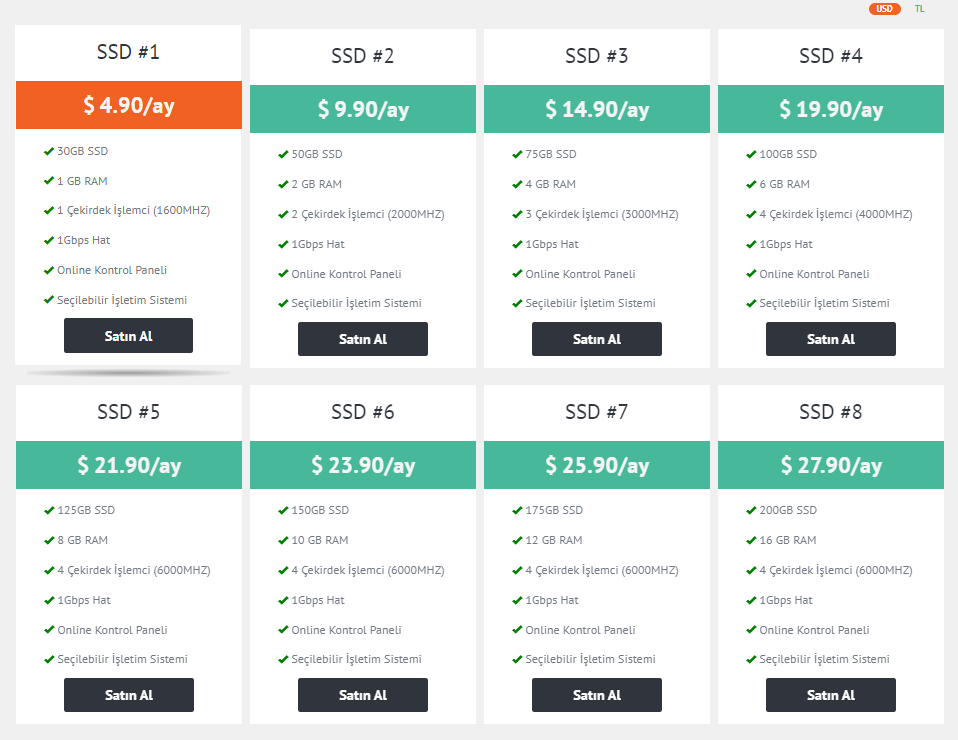The width and height of the screenshot is (958, 740).
Task: Click the checkmark next to 30GB SSD
Action: 49,152
